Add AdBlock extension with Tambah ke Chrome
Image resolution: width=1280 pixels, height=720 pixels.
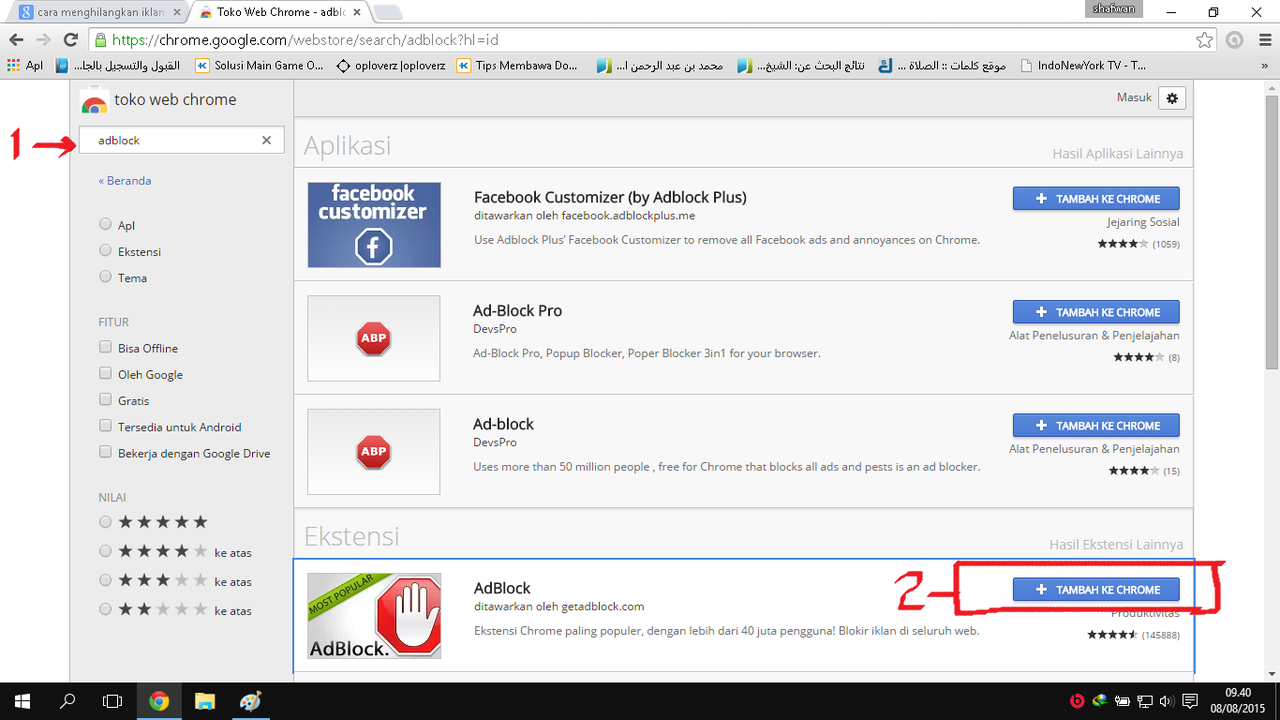(1096, 590)
